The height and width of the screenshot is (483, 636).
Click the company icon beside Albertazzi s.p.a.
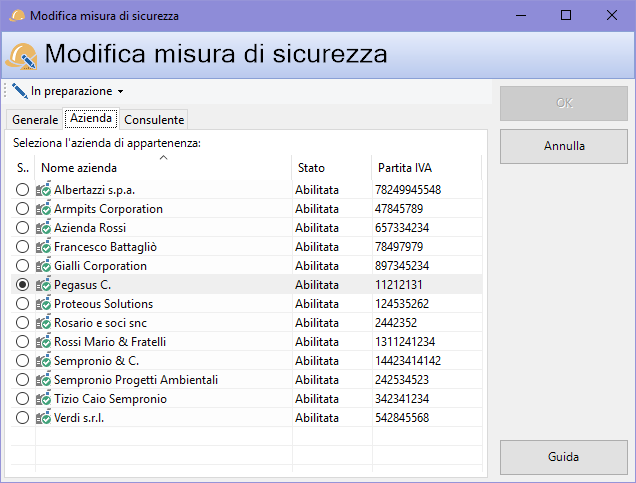click(43, 189)
